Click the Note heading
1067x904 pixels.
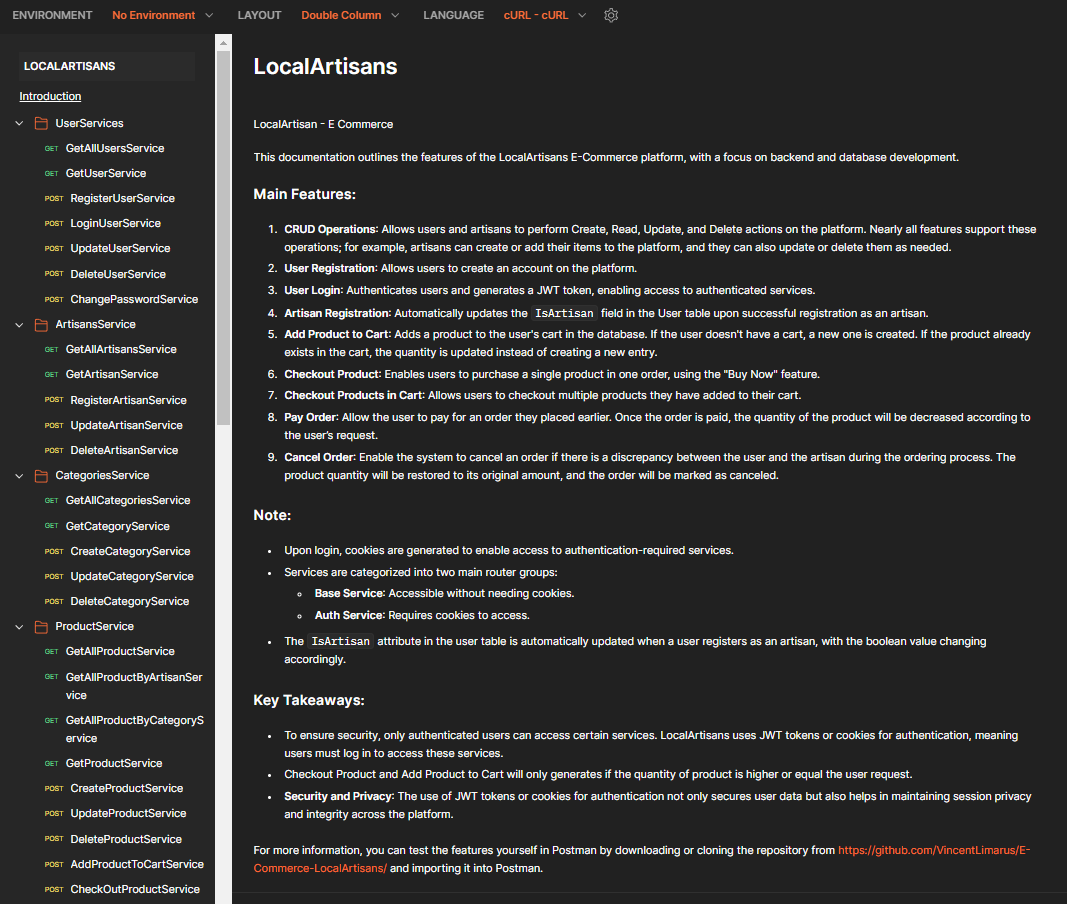[x=272, y=515]
